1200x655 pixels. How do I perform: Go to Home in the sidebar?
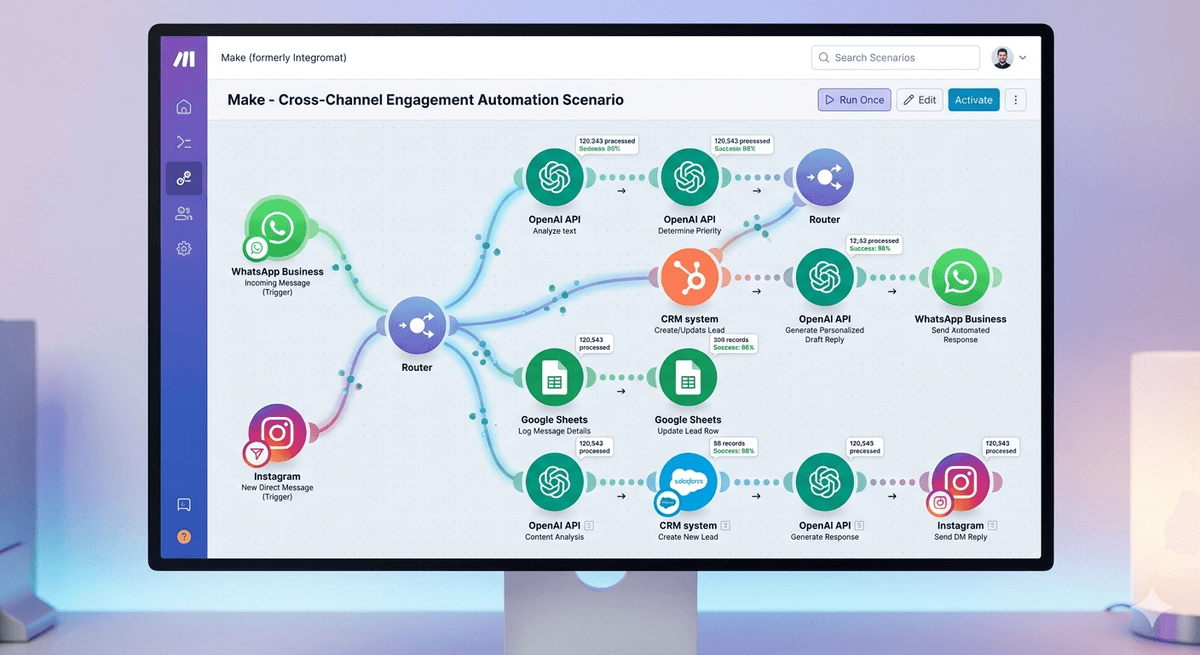coord(184,107)
